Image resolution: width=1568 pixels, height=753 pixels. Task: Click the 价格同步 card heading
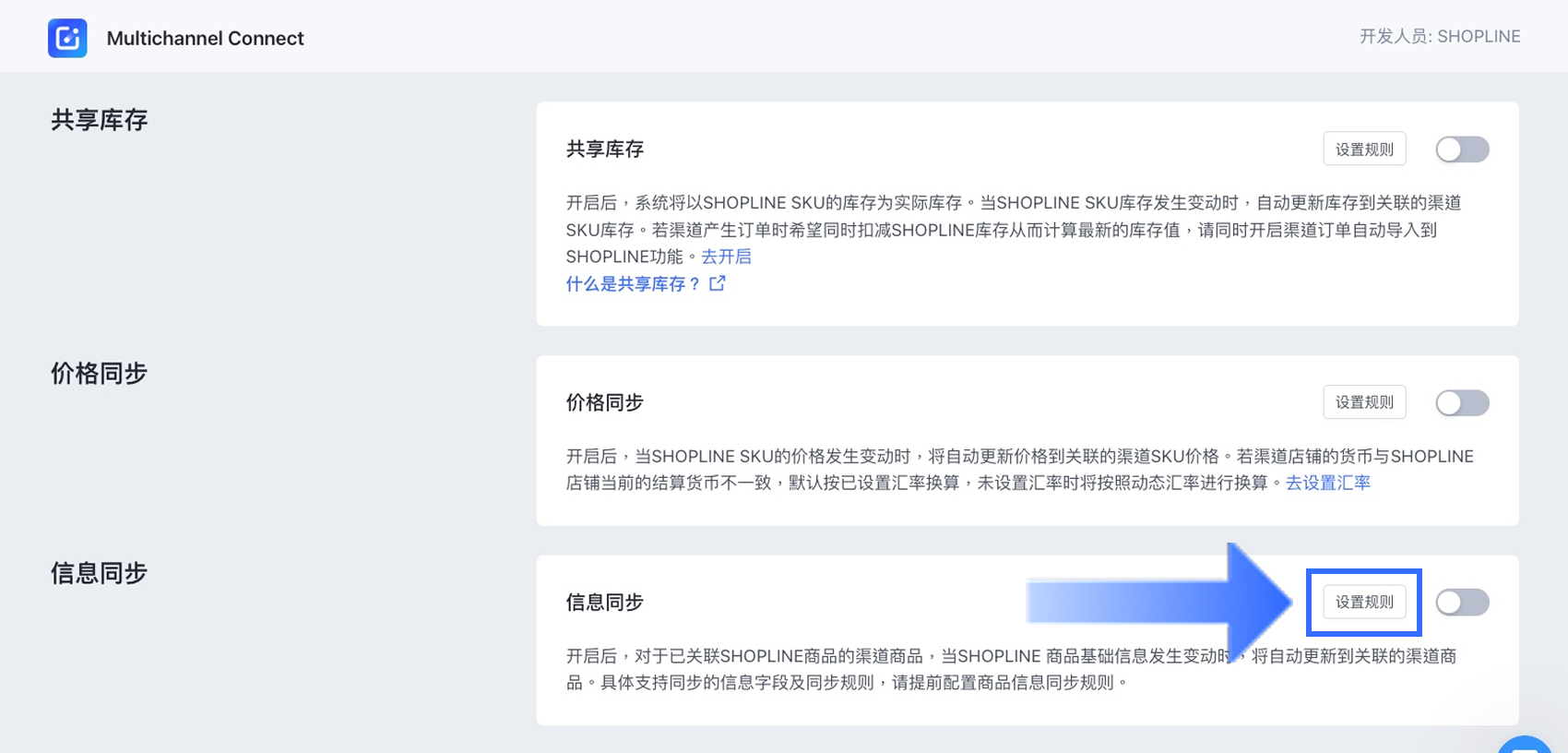click(x=605, y=402)
